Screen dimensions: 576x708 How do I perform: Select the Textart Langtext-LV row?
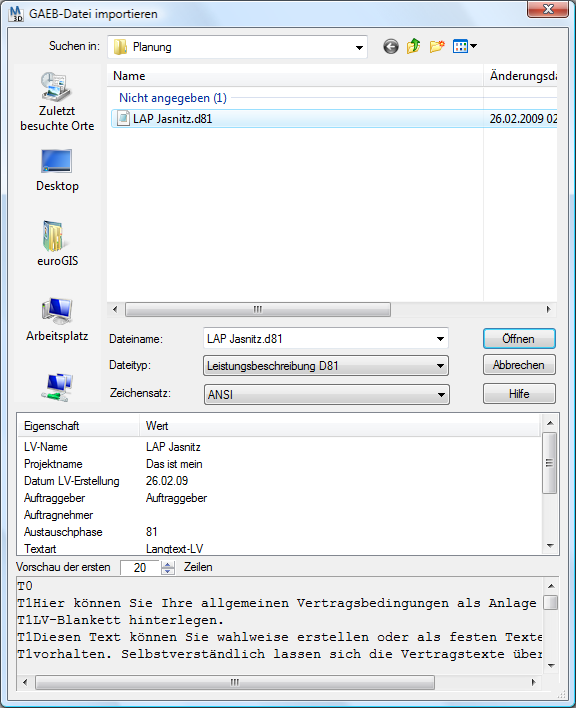click(x=280, y=549)
